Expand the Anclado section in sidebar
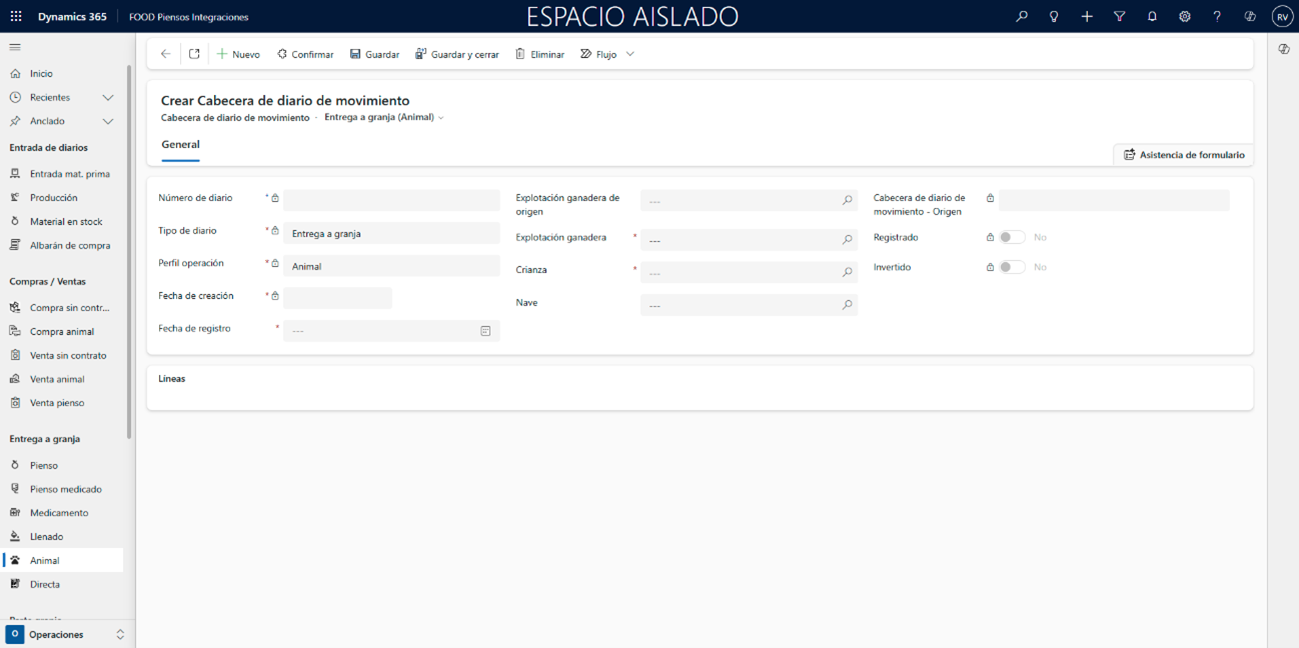Screen dimensions: 1299x648 [108, 121]
